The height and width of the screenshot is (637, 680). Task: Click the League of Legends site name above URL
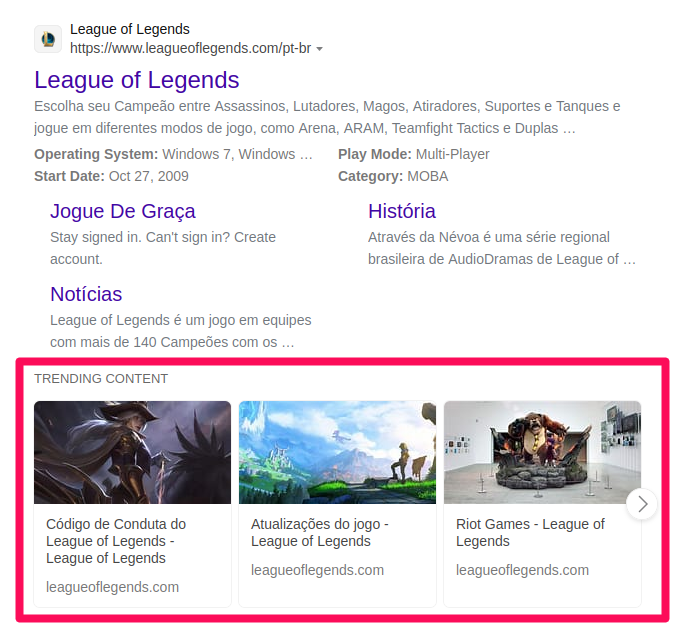[130, 29]
